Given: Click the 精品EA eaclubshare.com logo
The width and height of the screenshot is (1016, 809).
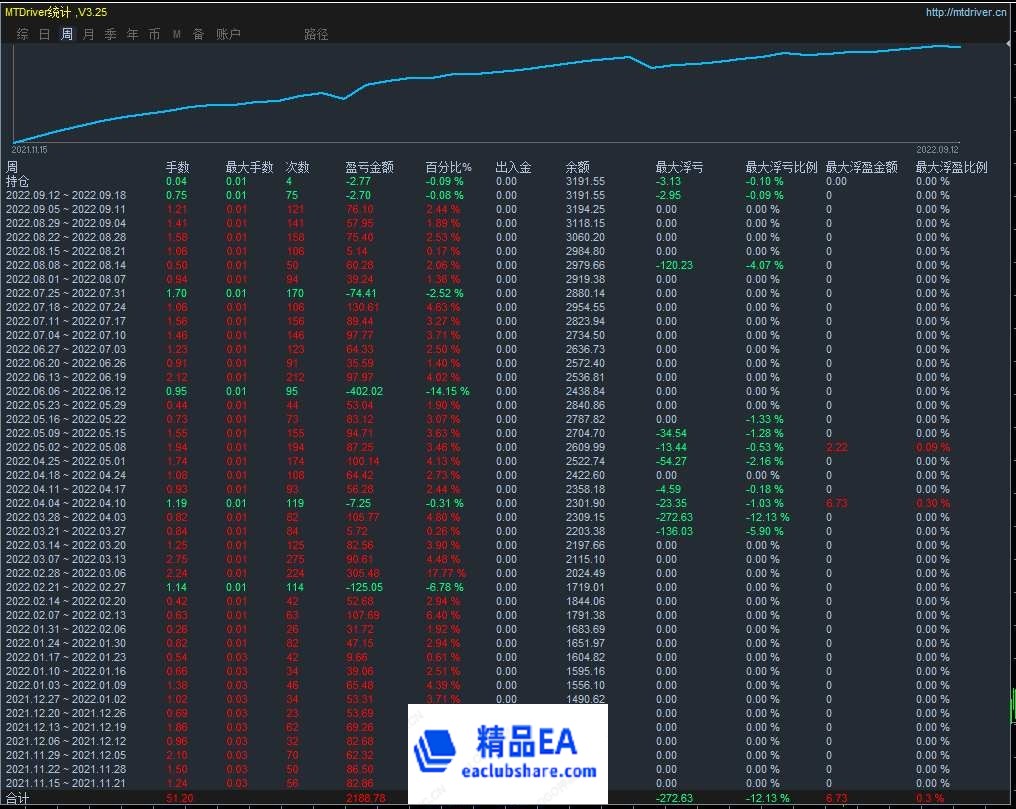Looking at the screenshot, I should click(509, 754).
